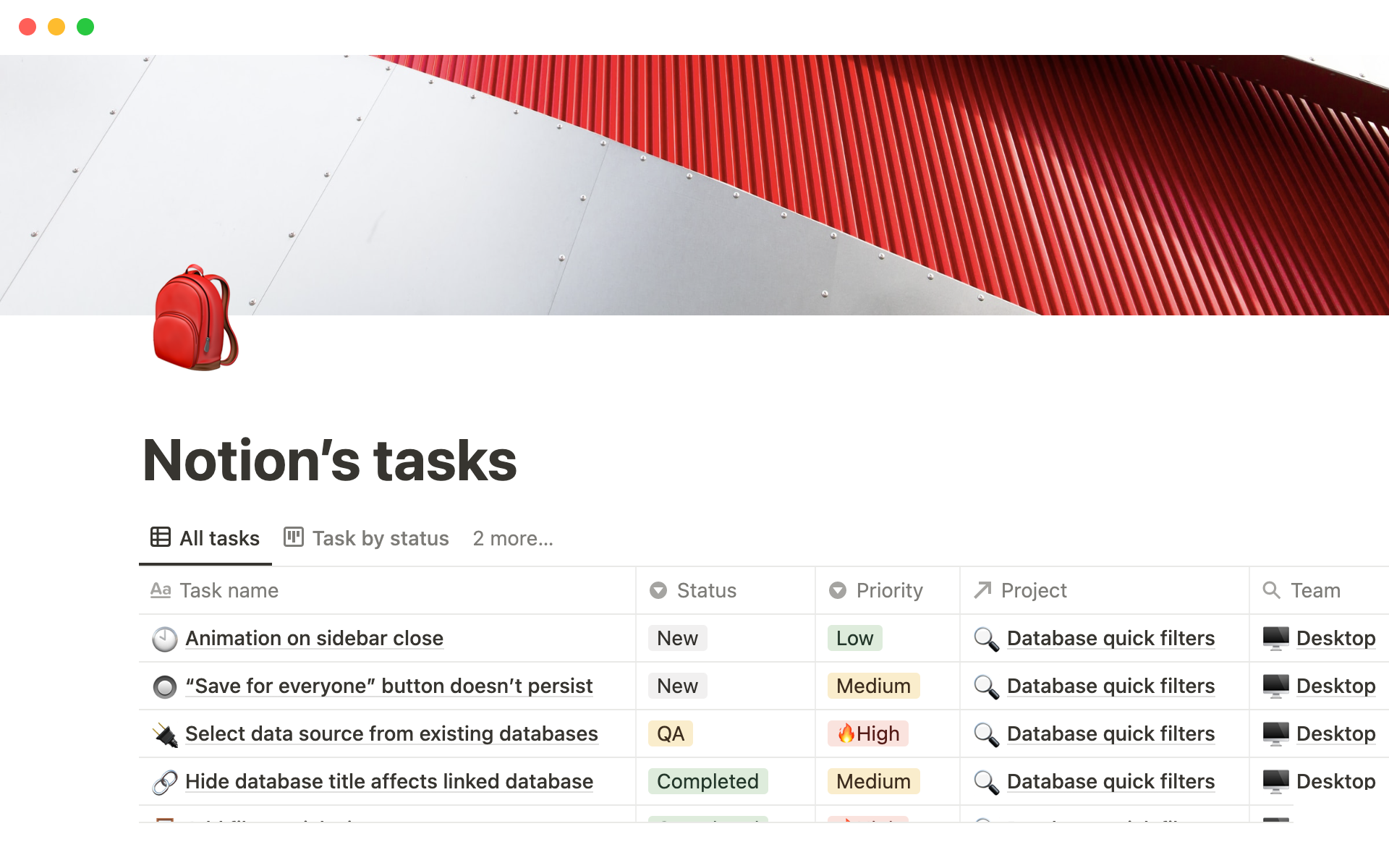Click the Project column header icon
The height and width of the screenshot is (868, 1389).
point(982,590)
